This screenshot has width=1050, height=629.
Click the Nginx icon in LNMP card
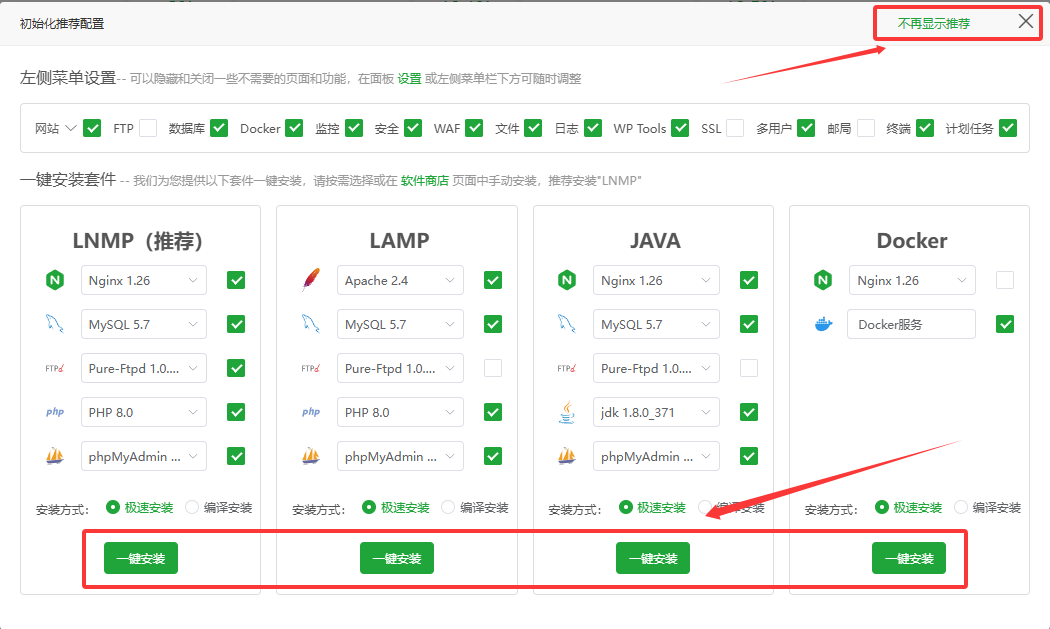pyautogui.click(x=55, y=280)
